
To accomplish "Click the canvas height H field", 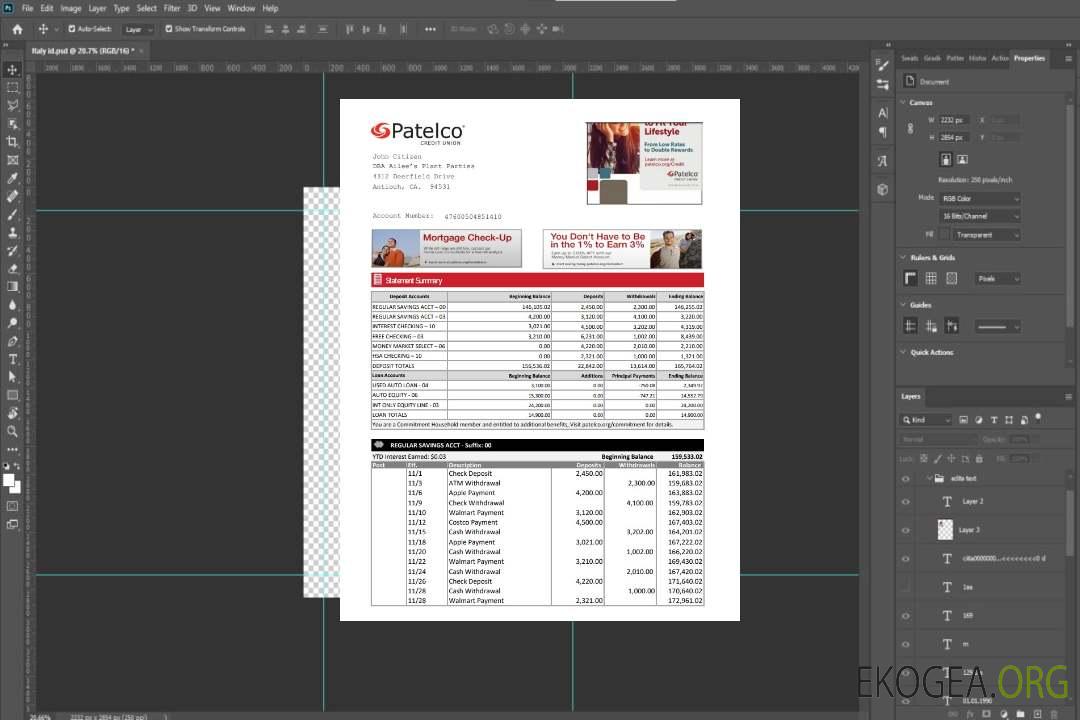I will pos(954,138).
